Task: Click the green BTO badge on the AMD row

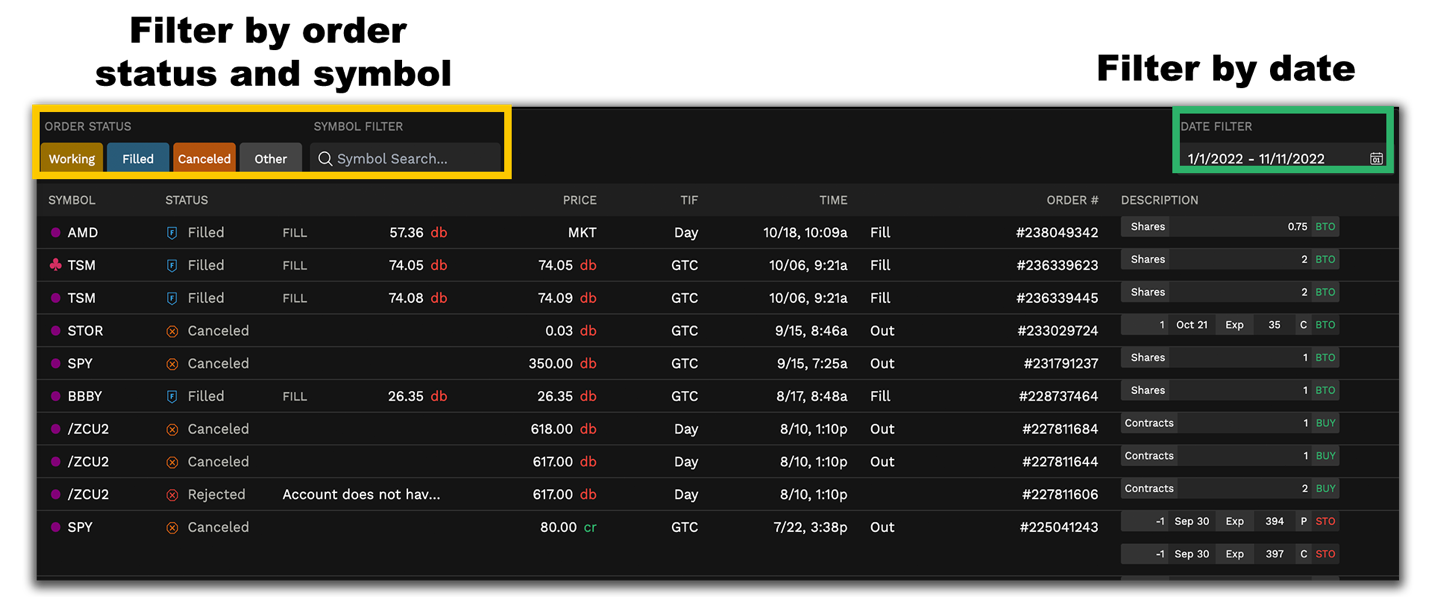Action: pos(1325,226)
